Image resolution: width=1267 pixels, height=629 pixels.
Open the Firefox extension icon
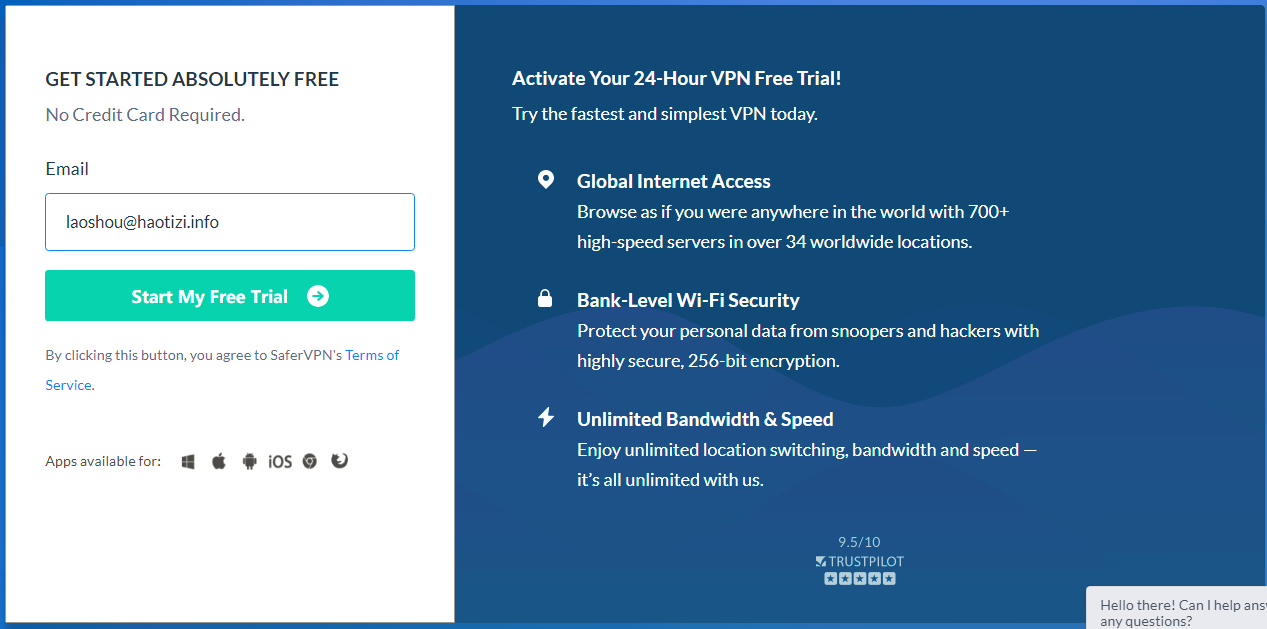(x=340, y=461)
